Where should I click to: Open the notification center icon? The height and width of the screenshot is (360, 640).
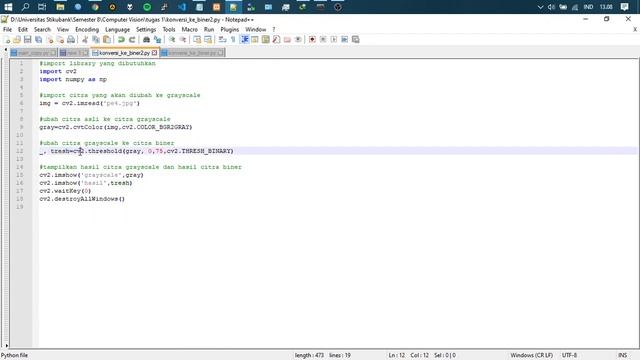tap(624, 7)
